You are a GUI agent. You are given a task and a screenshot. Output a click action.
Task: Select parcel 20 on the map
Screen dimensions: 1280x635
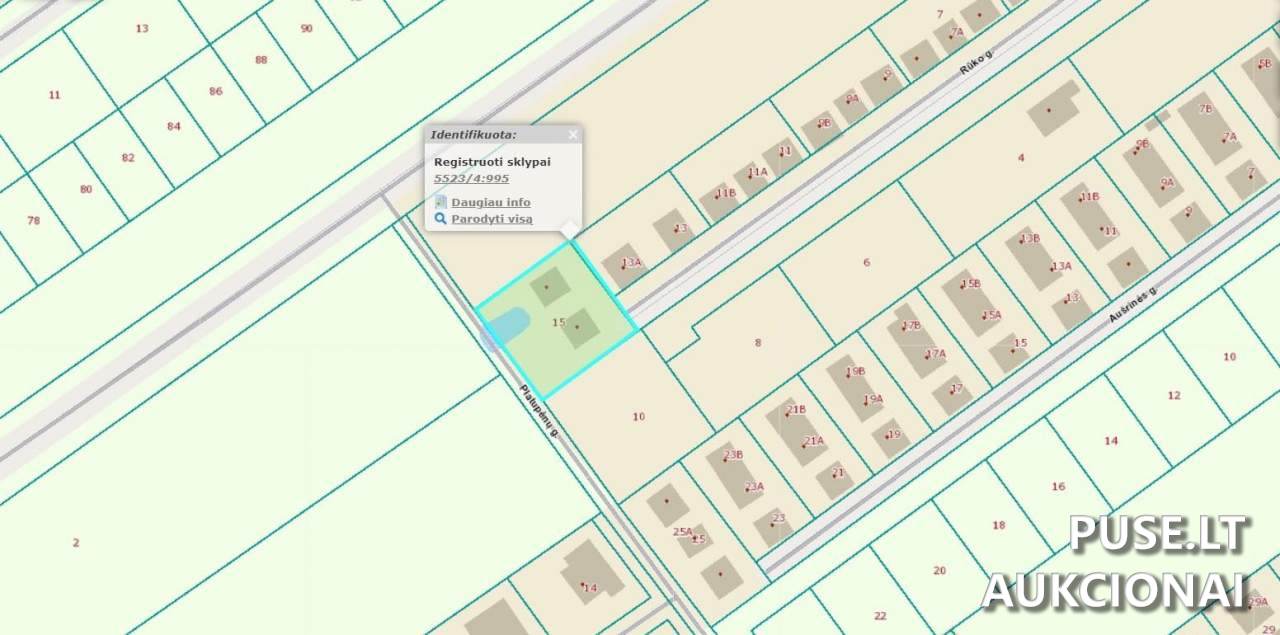[x=939, y=571]
